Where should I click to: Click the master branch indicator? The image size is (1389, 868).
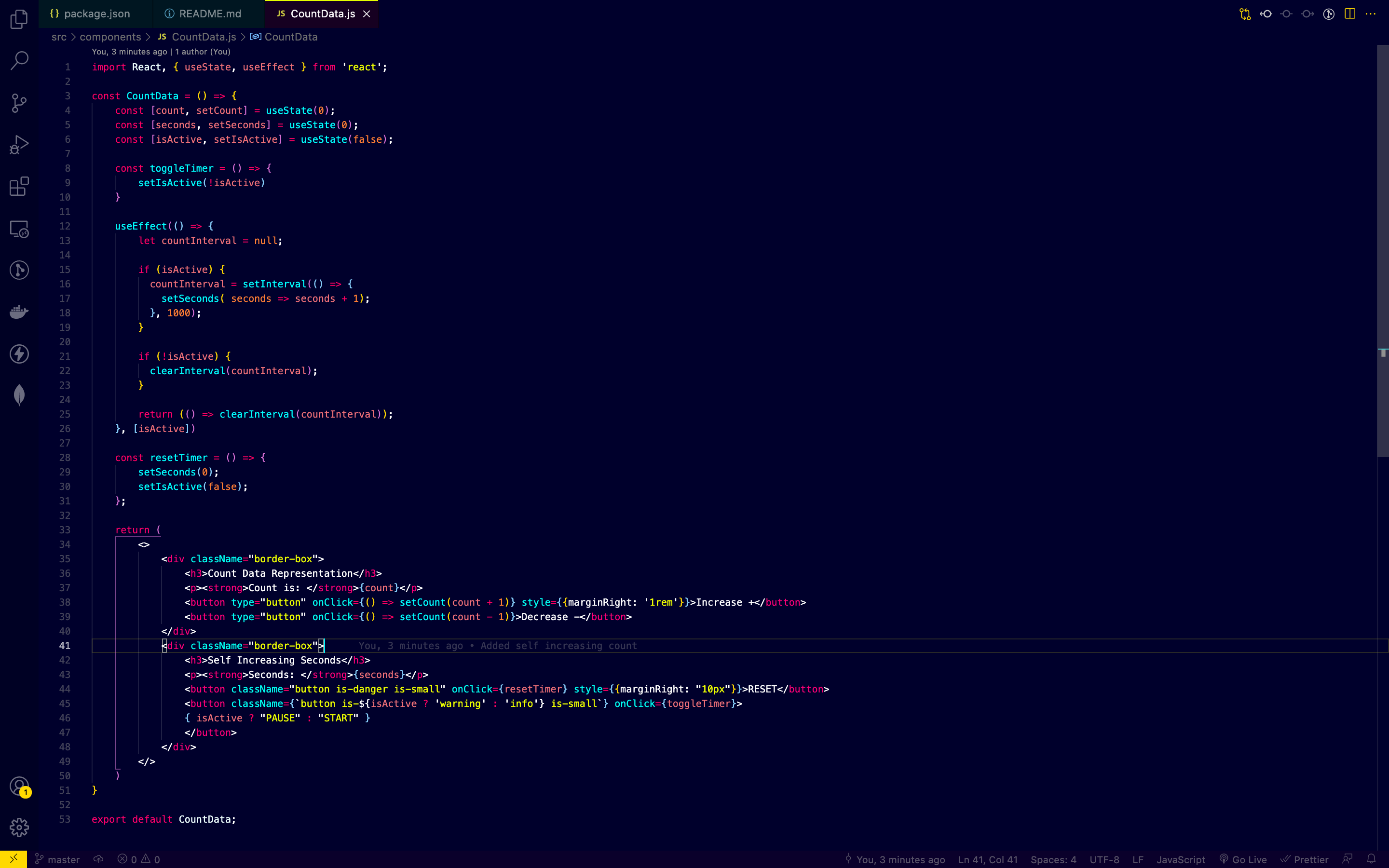(57, 859)
